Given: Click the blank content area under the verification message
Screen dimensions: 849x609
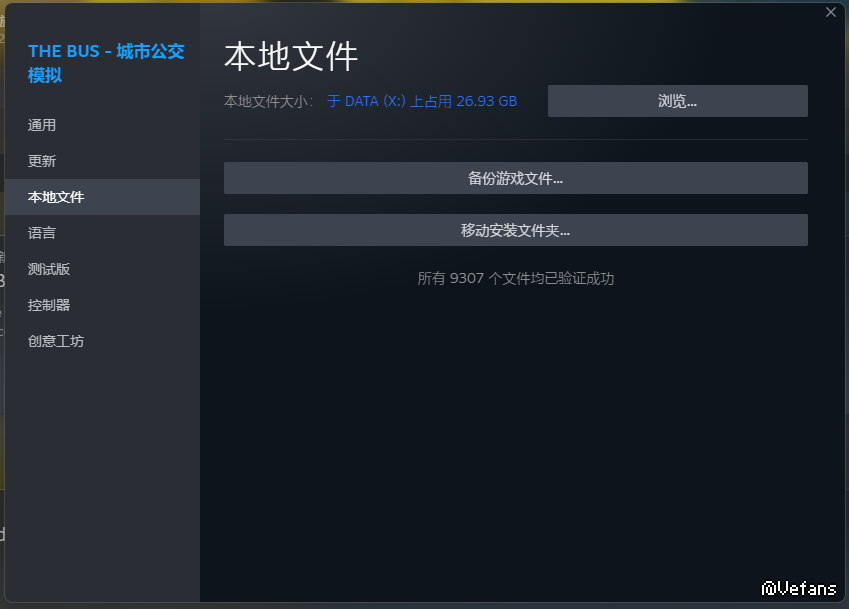Looking at the screenshot, I should [x=515, y=430].
